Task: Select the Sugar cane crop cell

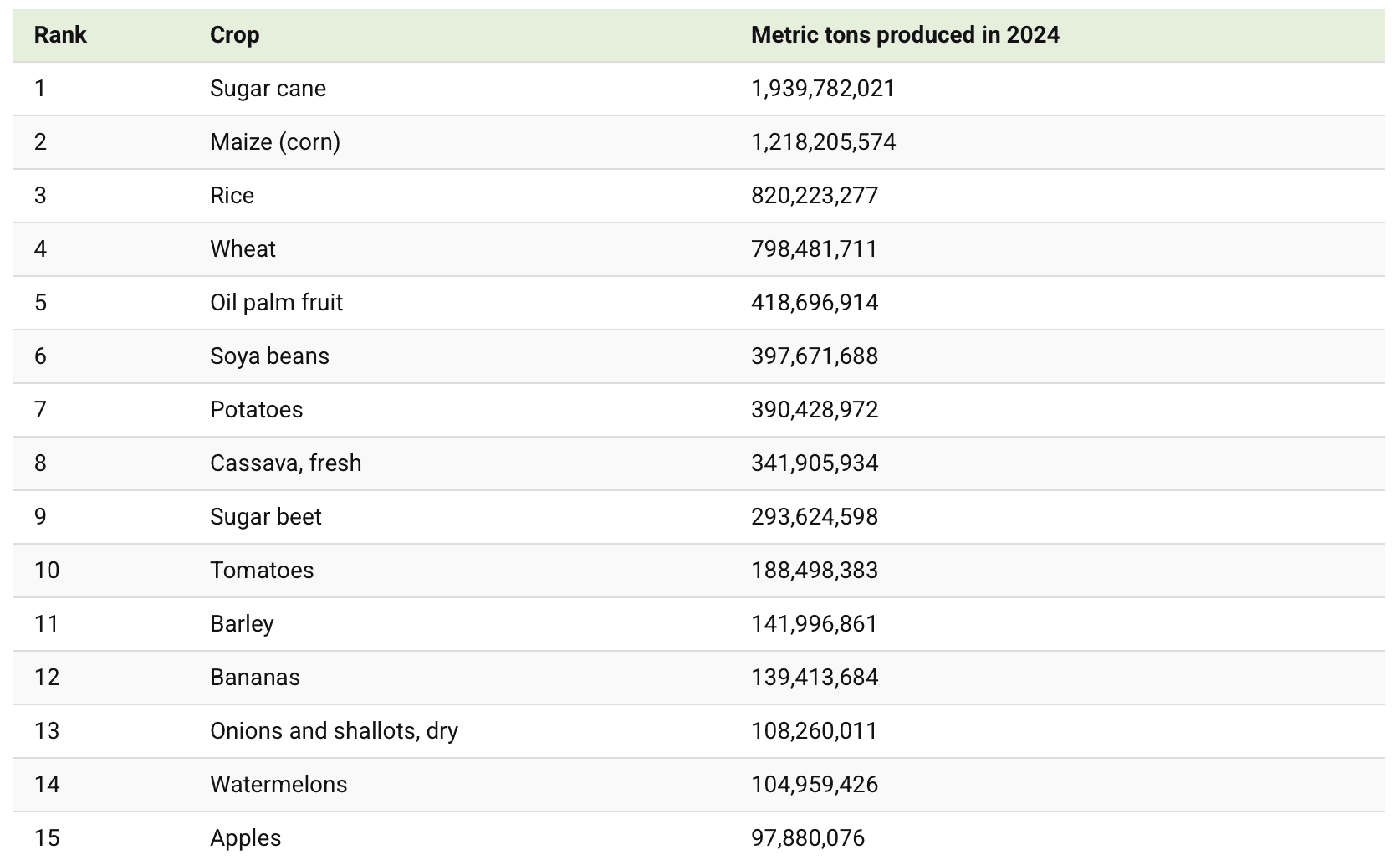Action: click(268, 89)
